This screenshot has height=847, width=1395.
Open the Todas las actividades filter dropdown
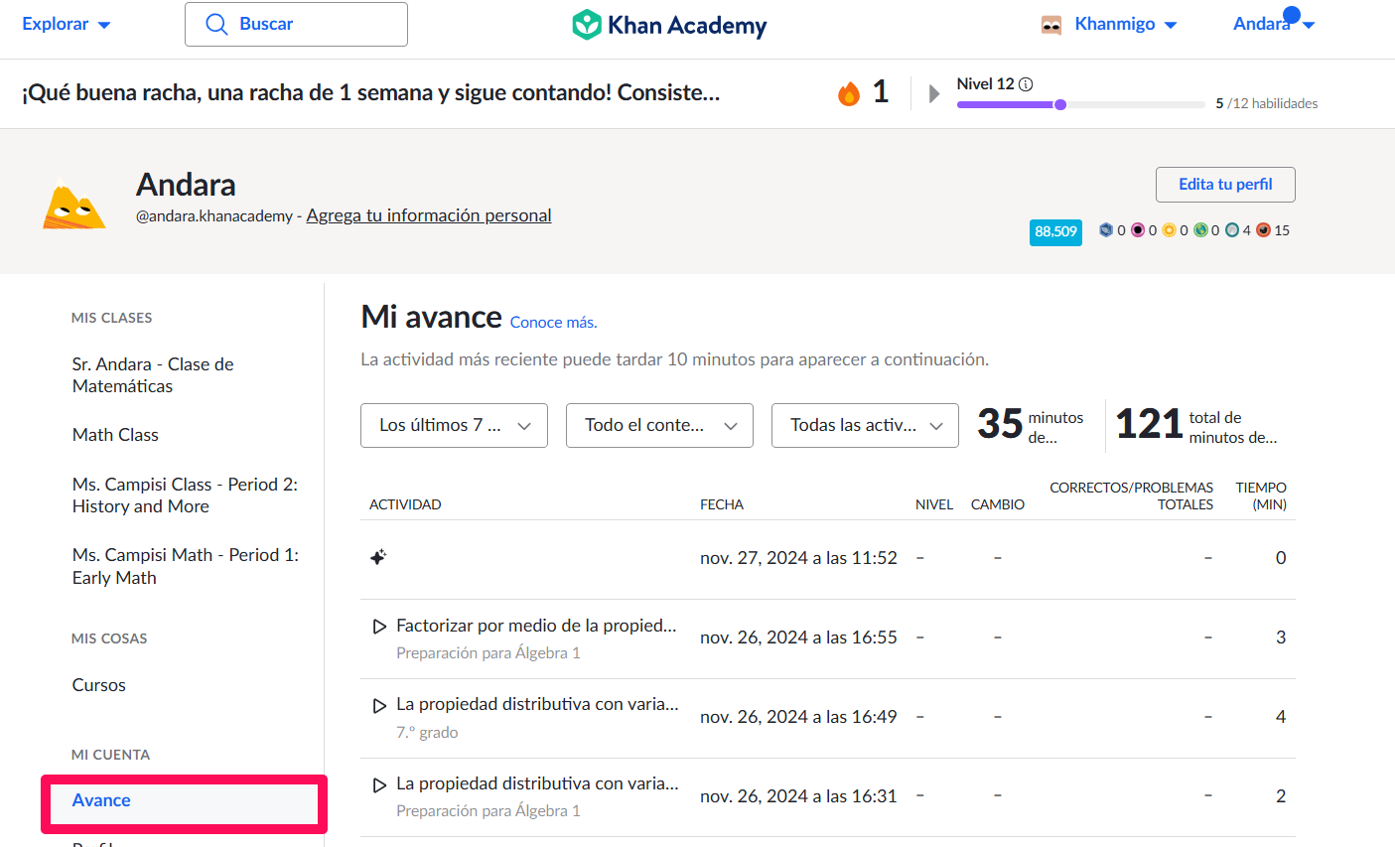click(x=865, y=425)
